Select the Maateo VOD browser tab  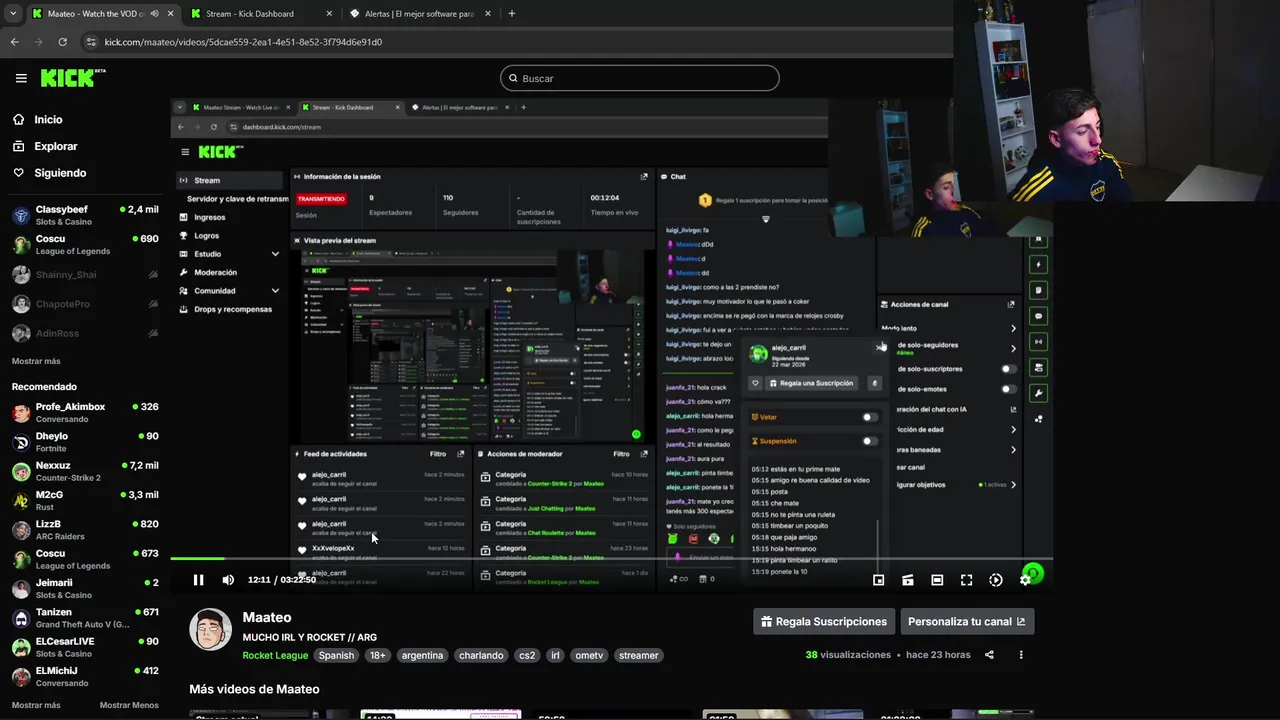pos(95,14)
